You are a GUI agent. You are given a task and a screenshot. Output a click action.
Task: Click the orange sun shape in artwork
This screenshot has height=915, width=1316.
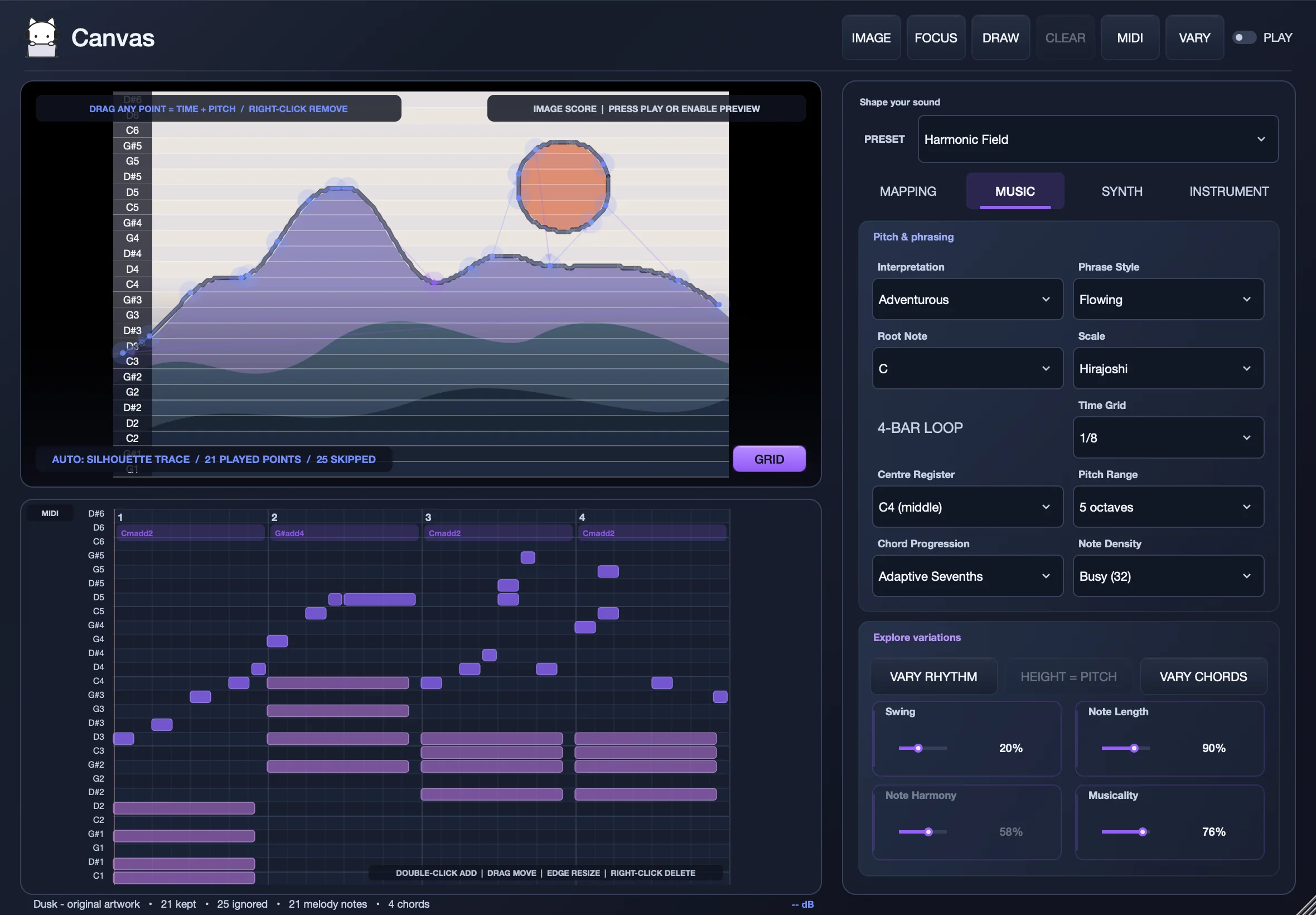[x=563, y=186]
